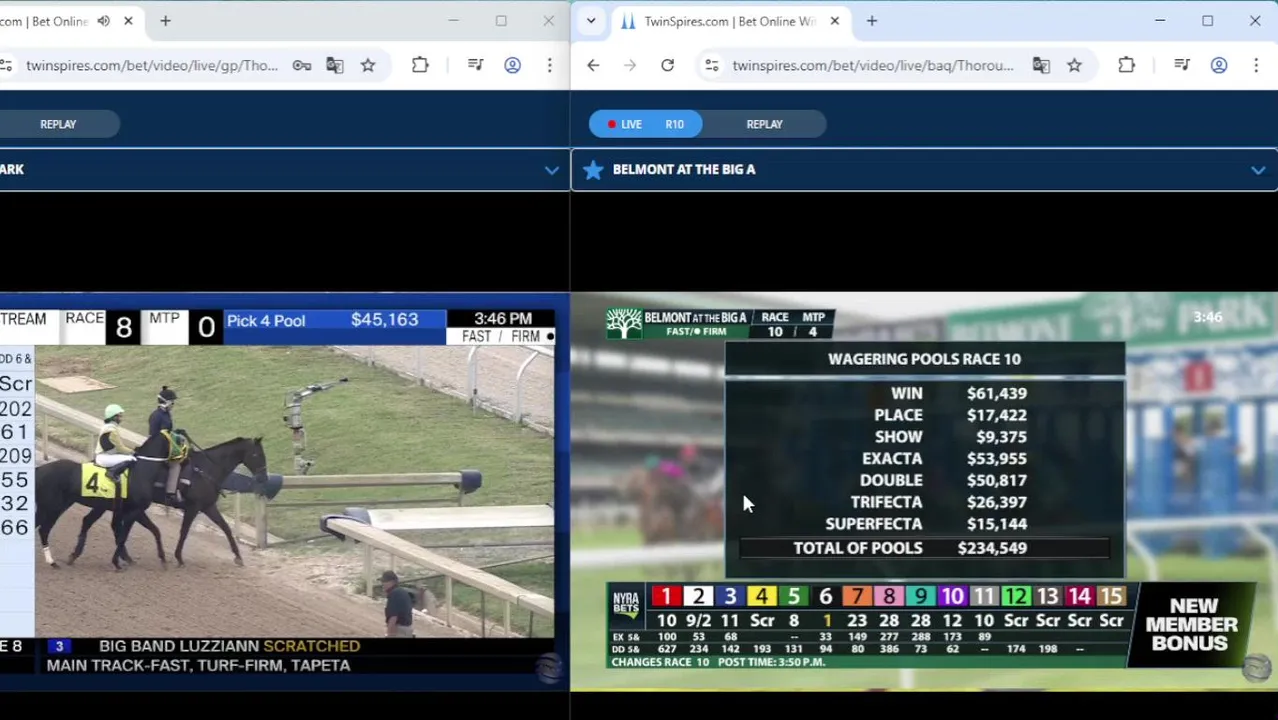The image size is (1278, 720).
Task: View site information in left window address bar
Action: (6, 66)
